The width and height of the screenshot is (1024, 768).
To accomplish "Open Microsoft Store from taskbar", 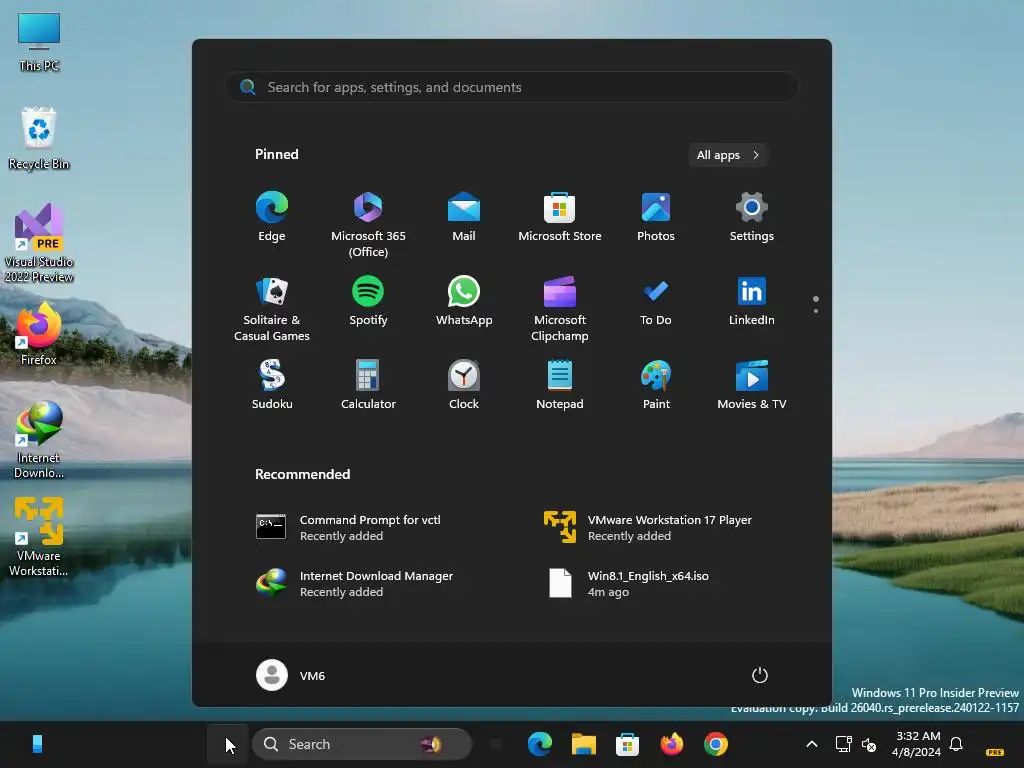I will coord(627,744).
